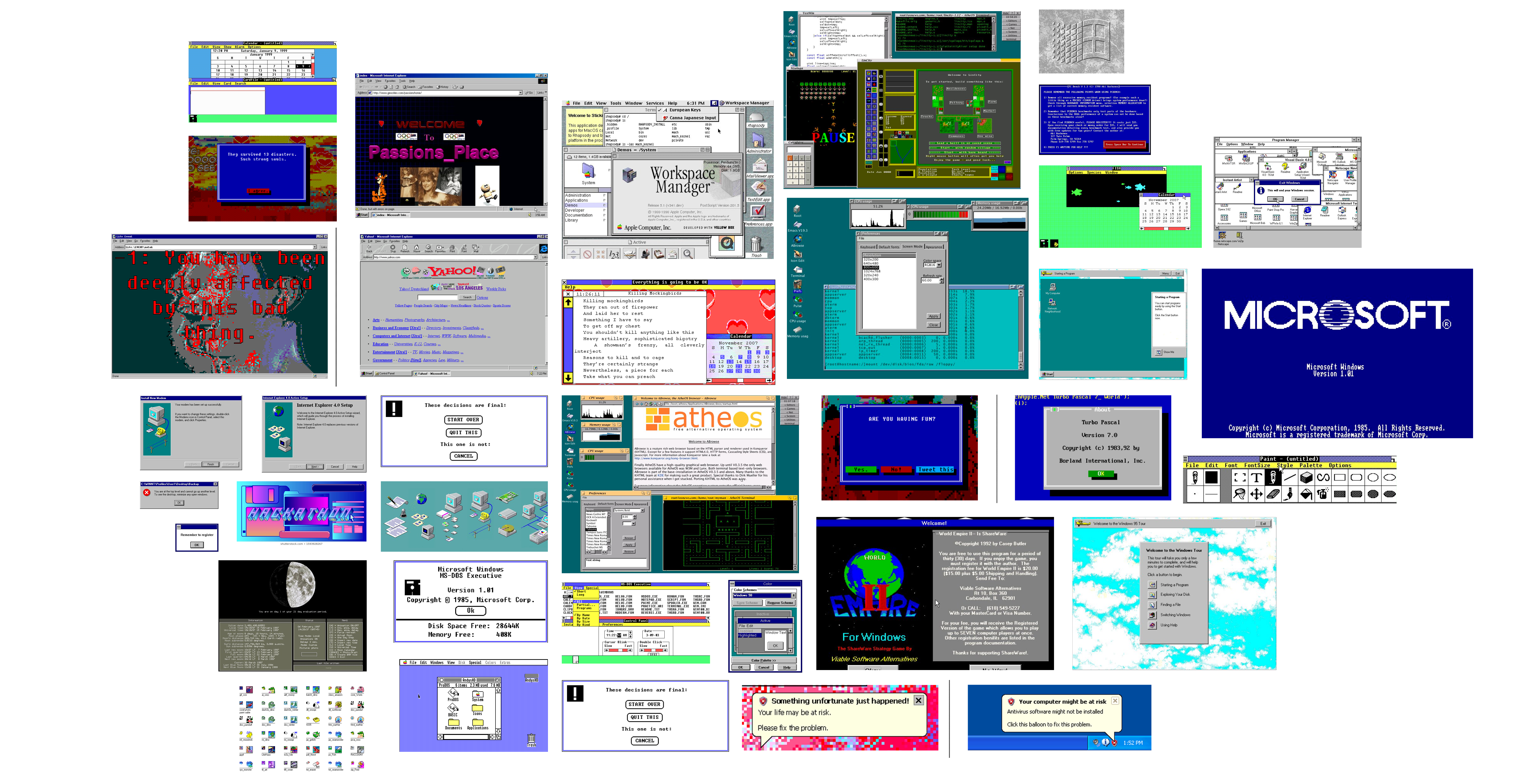Select the paintbrush tool in Paint

coord(1290,494)
